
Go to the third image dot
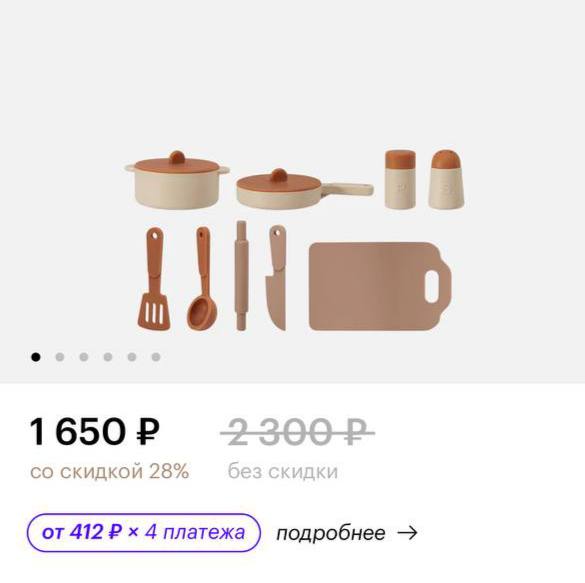[84, 357]
